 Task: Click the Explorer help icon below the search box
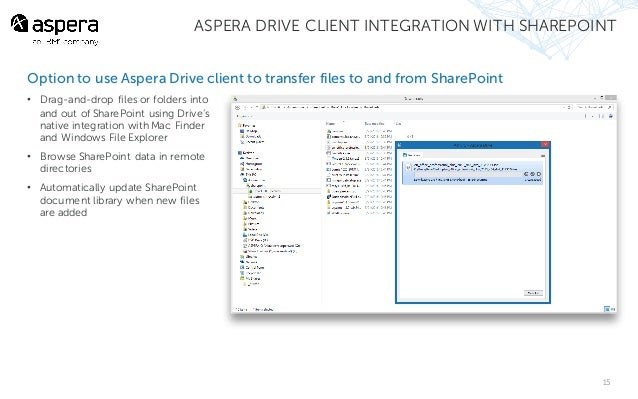[x=611, y=116]
